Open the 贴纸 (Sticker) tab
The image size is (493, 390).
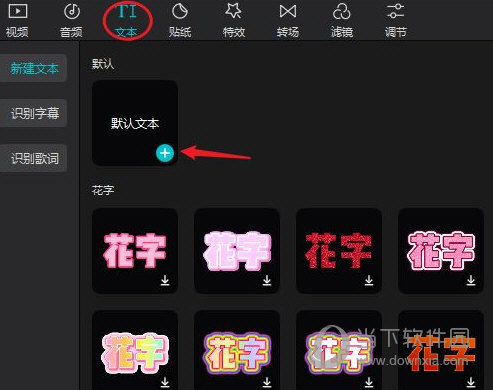[180, 20]
